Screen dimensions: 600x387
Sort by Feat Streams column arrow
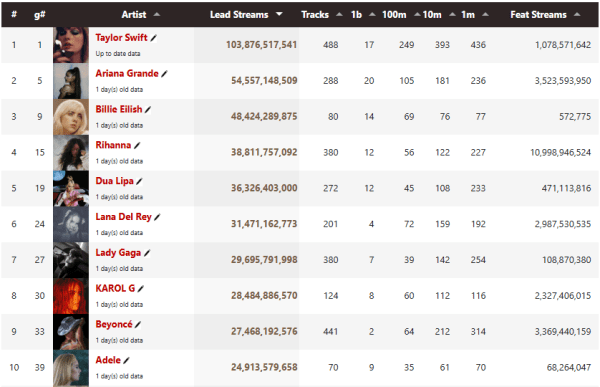click(577, 15)
